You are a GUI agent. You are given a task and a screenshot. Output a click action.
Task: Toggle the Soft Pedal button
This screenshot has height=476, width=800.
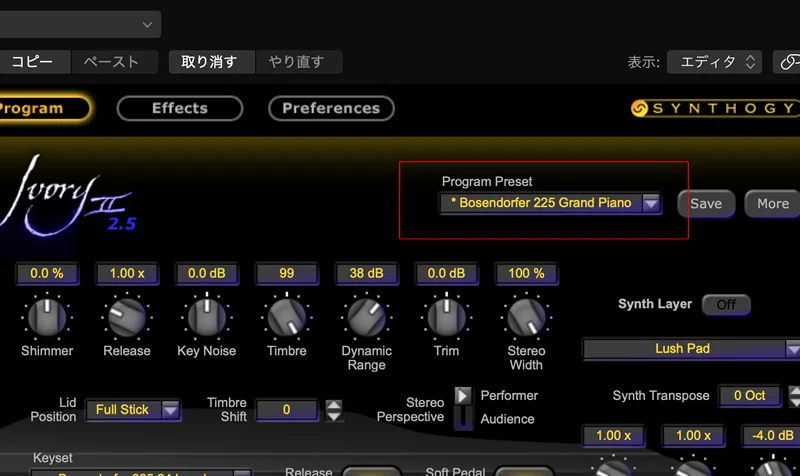pyautogui.click(x=524, y=471)
